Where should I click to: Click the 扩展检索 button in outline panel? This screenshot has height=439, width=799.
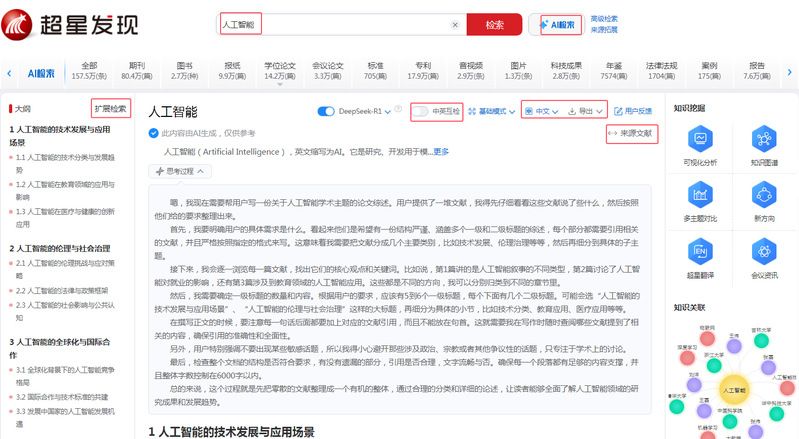click(x=110, y=108)
